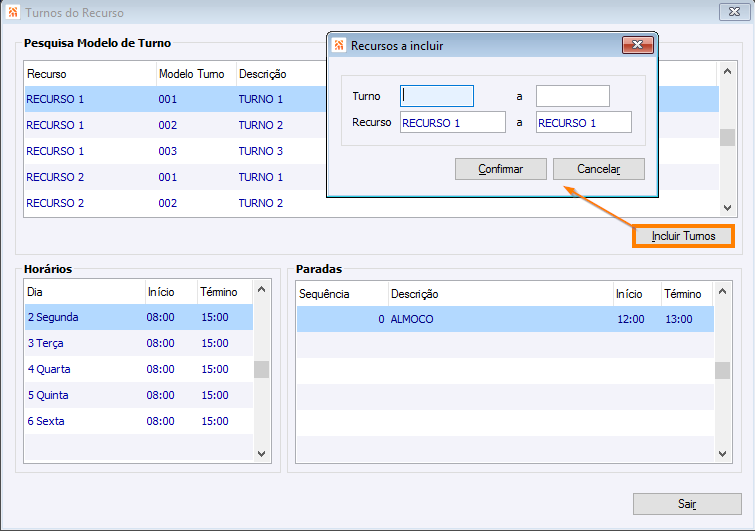Click the Início header in Paradas grid
755x531 pixels.
(x=637, y=294)
